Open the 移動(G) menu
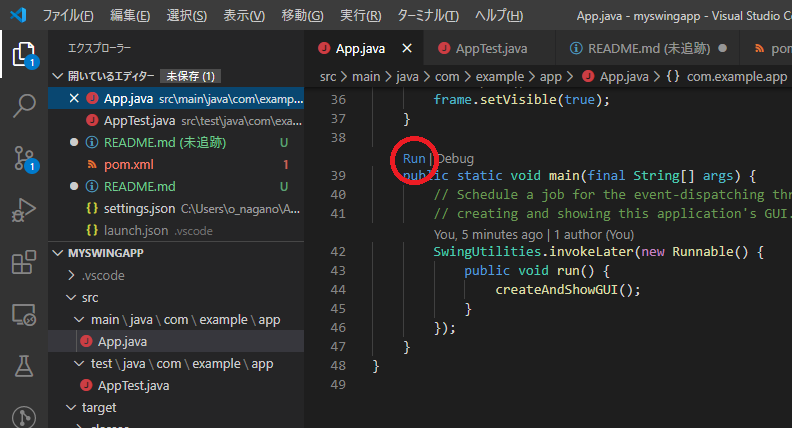The height and width of the screenshot is (428, 792). pyautogui.click(x=302, y=16)
